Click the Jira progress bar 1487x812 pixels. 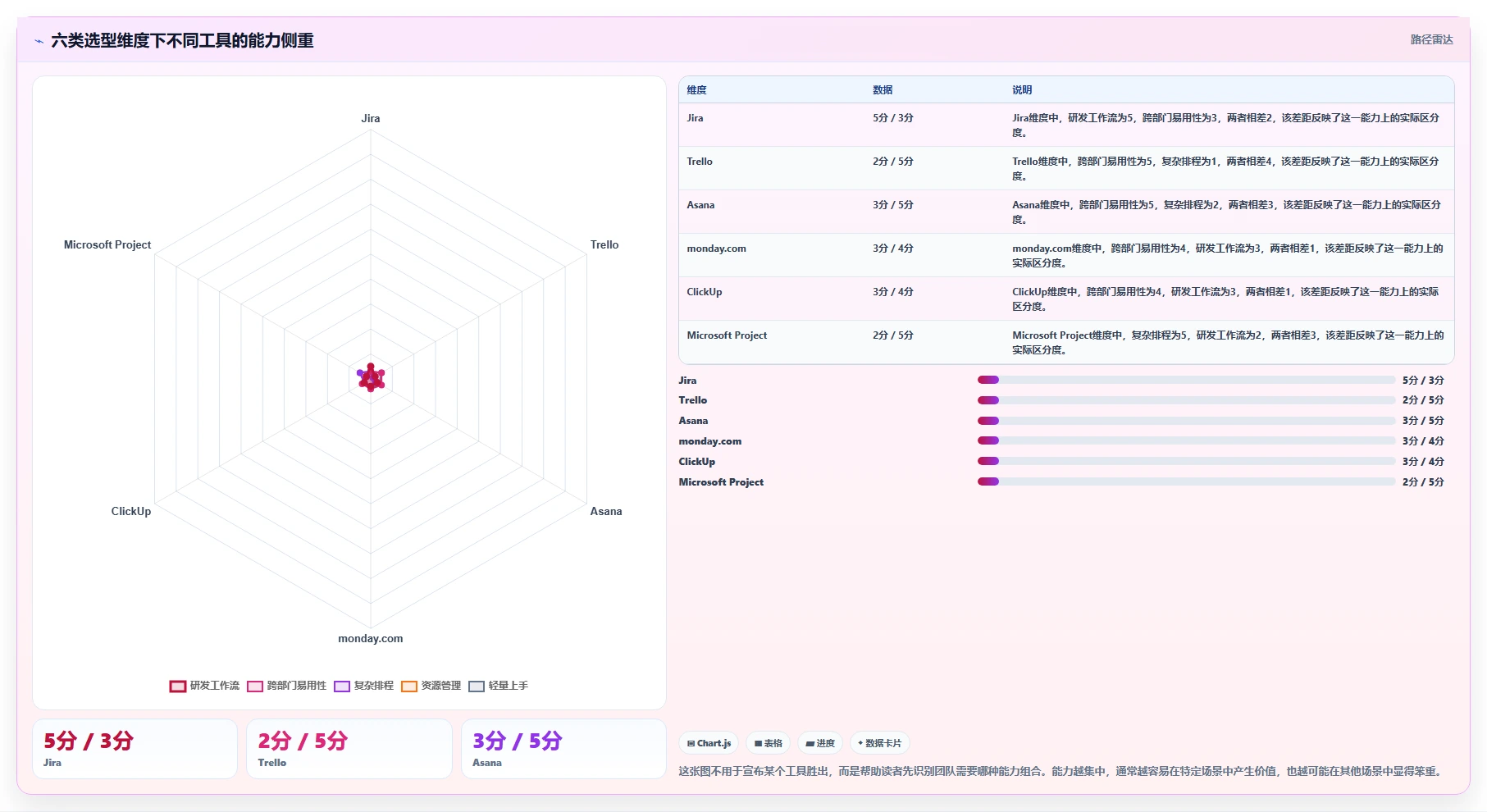tap(1186, 380)
